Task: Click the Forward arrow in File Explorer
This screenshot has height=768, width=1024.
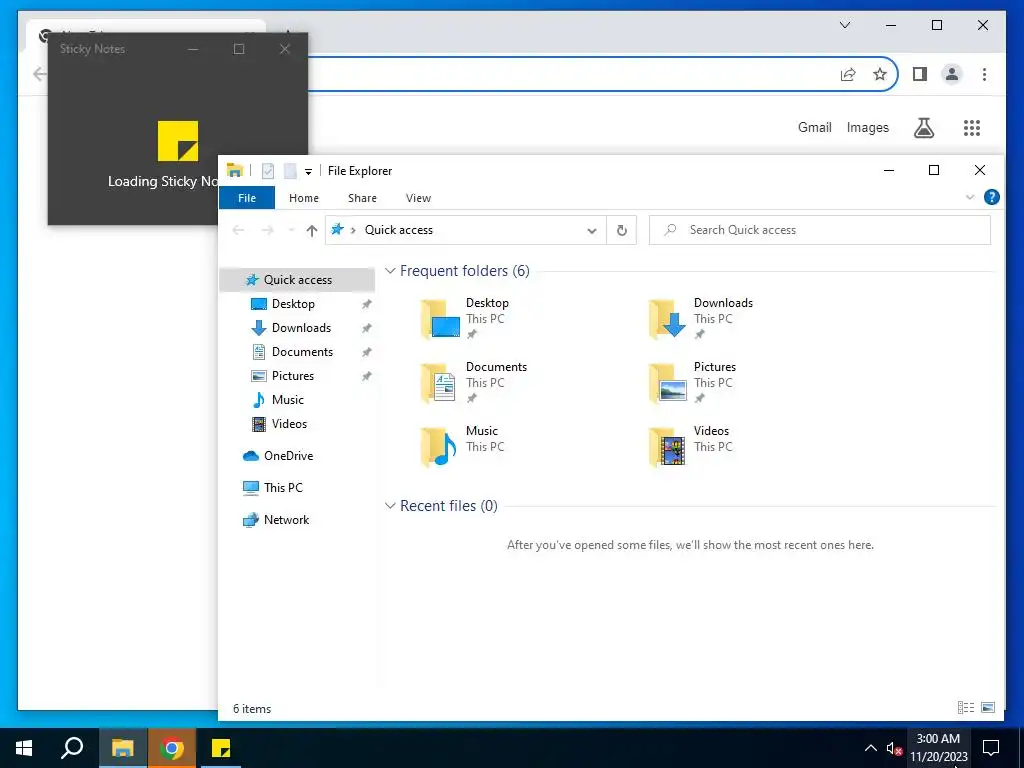Action: [x=267, y=230]
